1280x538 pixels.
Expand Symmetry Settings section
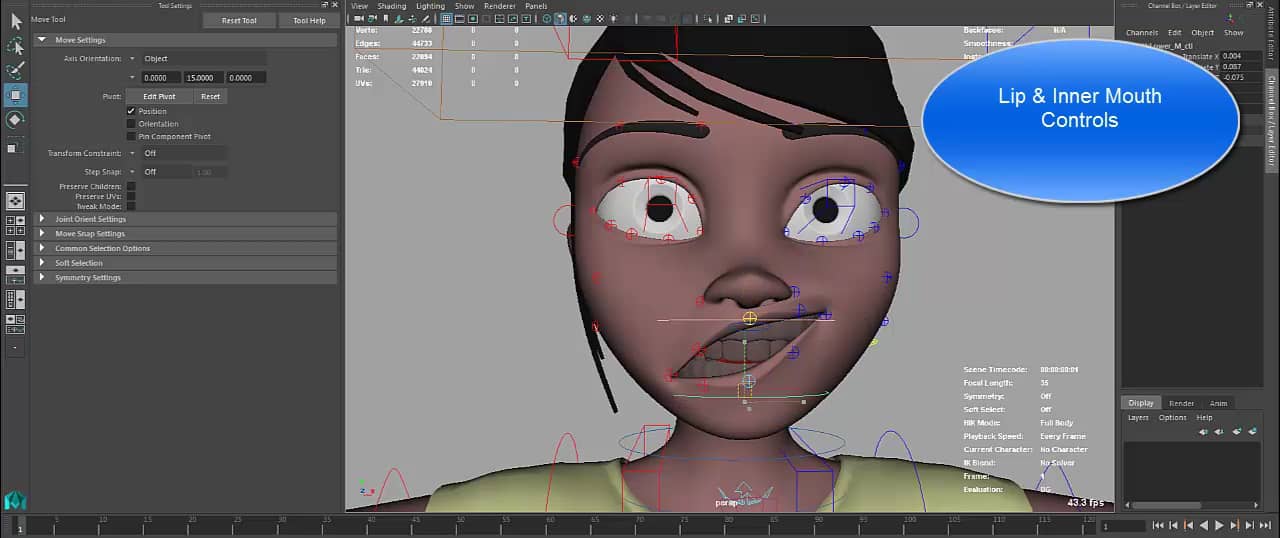point(186,277)
